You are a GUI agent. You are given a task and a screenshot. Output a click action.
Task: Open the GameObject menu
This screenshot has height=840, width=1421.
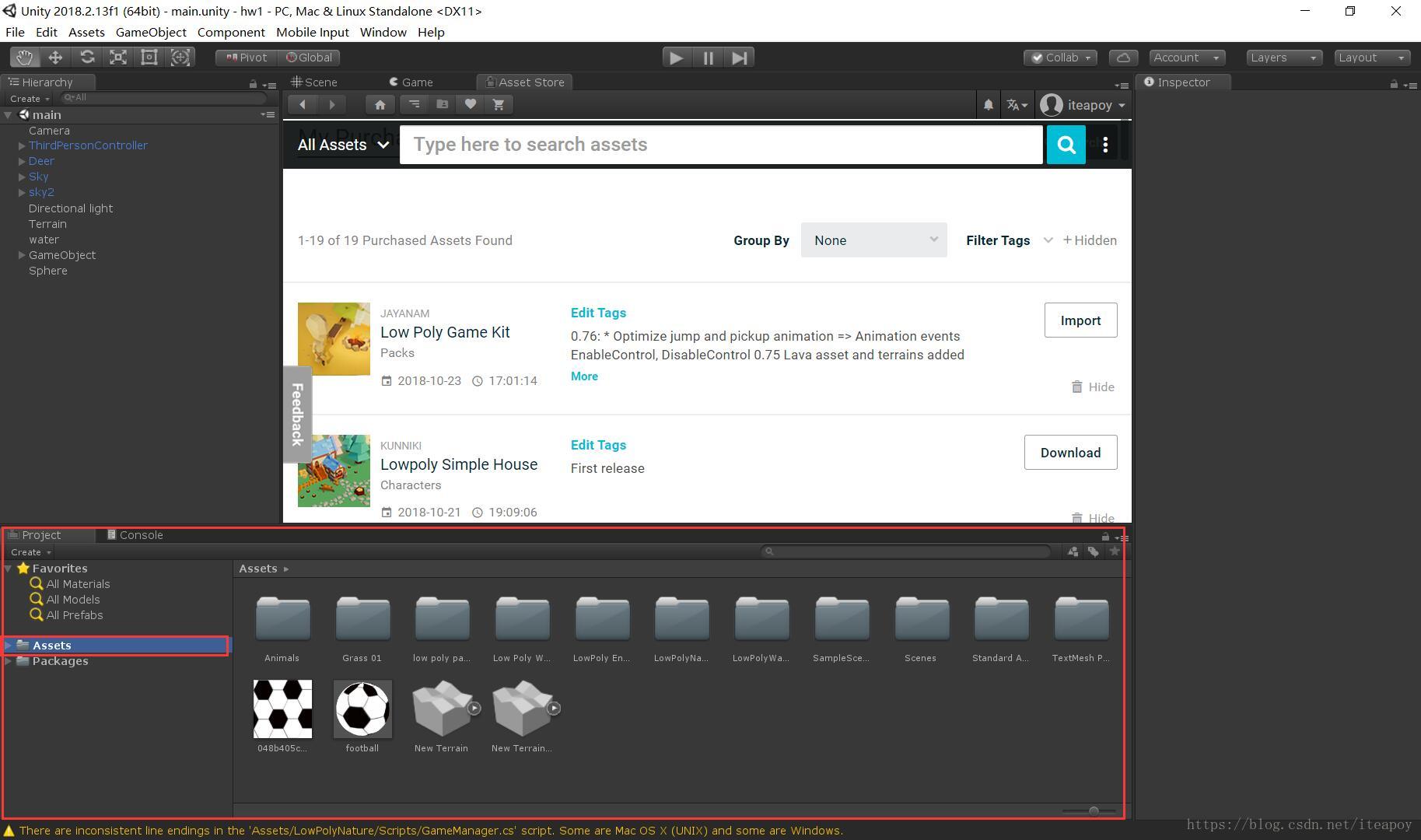(x=151, y=32)
